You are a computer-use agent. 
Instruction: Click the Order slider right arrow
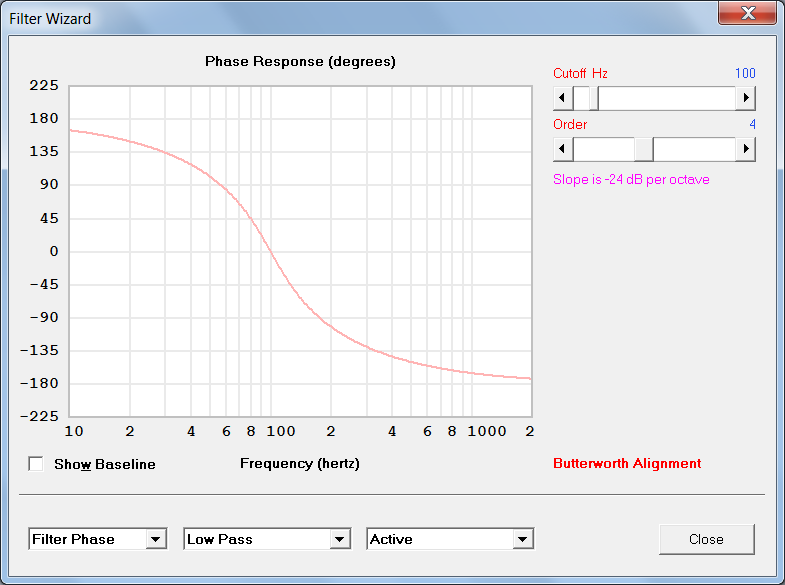coord(745,149)
